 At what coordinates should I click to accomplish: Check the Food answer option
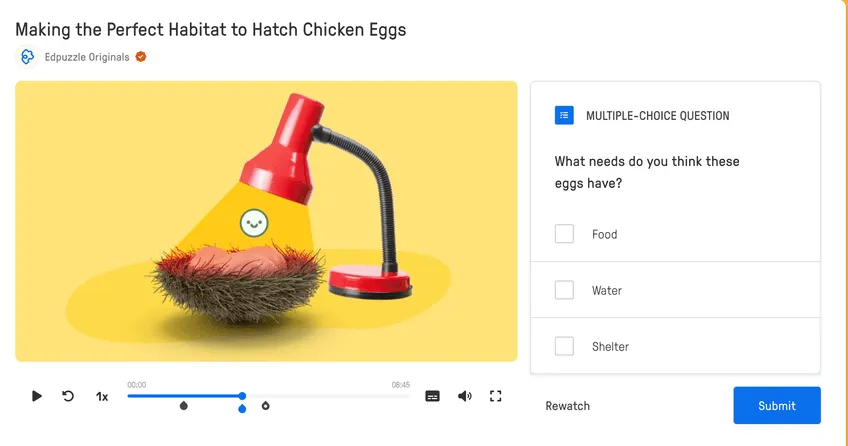click(x=564, y=234)
